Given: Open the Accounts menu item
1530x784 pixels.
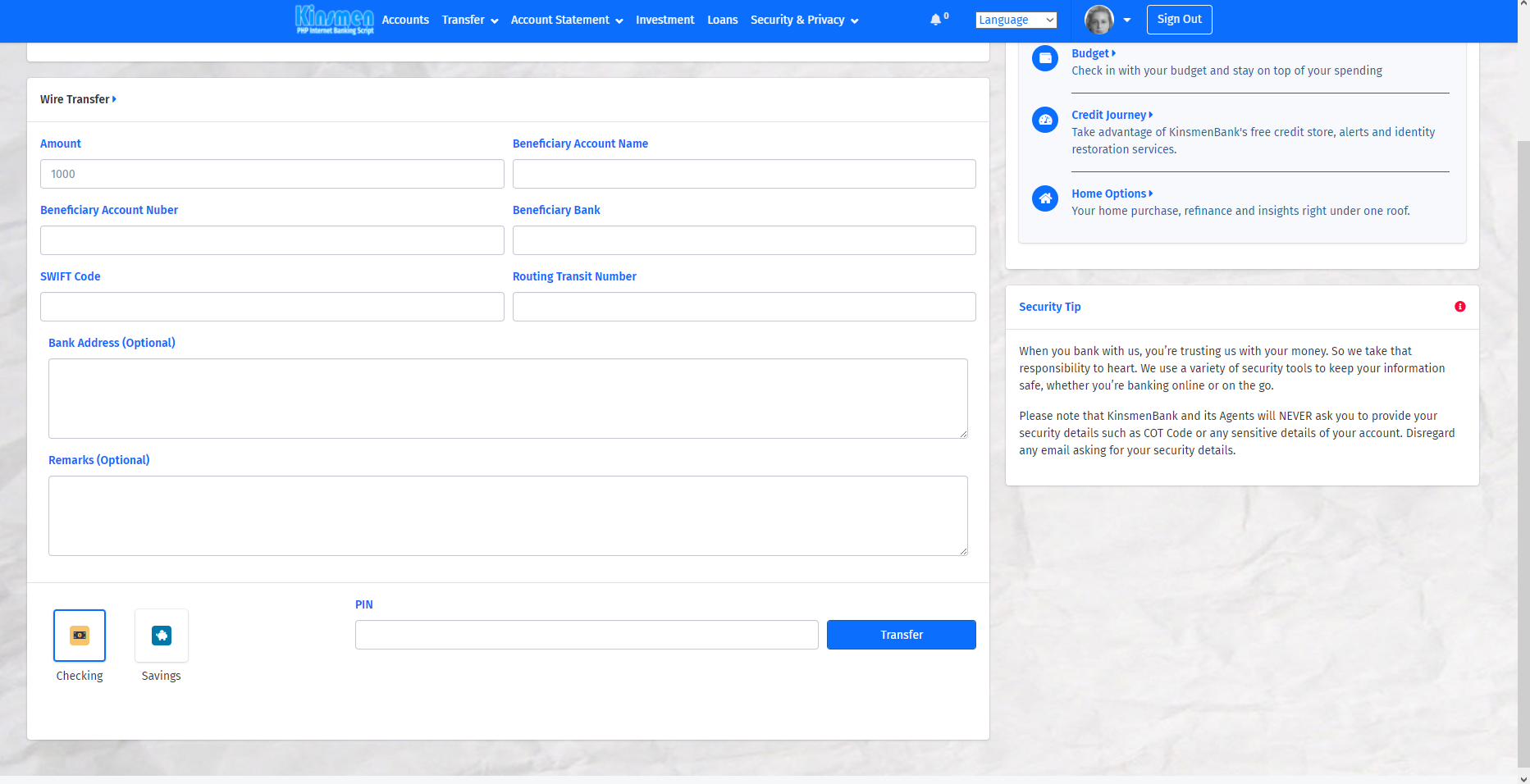Looking at the screenshot, I should (405, 20).
